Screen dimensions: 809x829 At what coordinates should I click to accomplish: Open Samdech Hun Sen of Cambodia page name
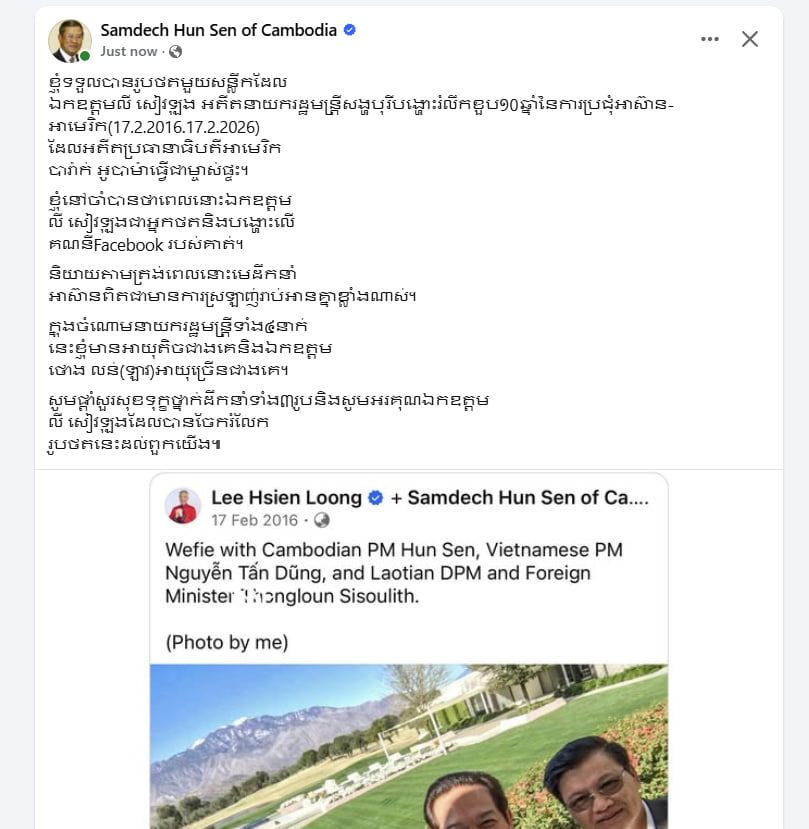[219, 30]
